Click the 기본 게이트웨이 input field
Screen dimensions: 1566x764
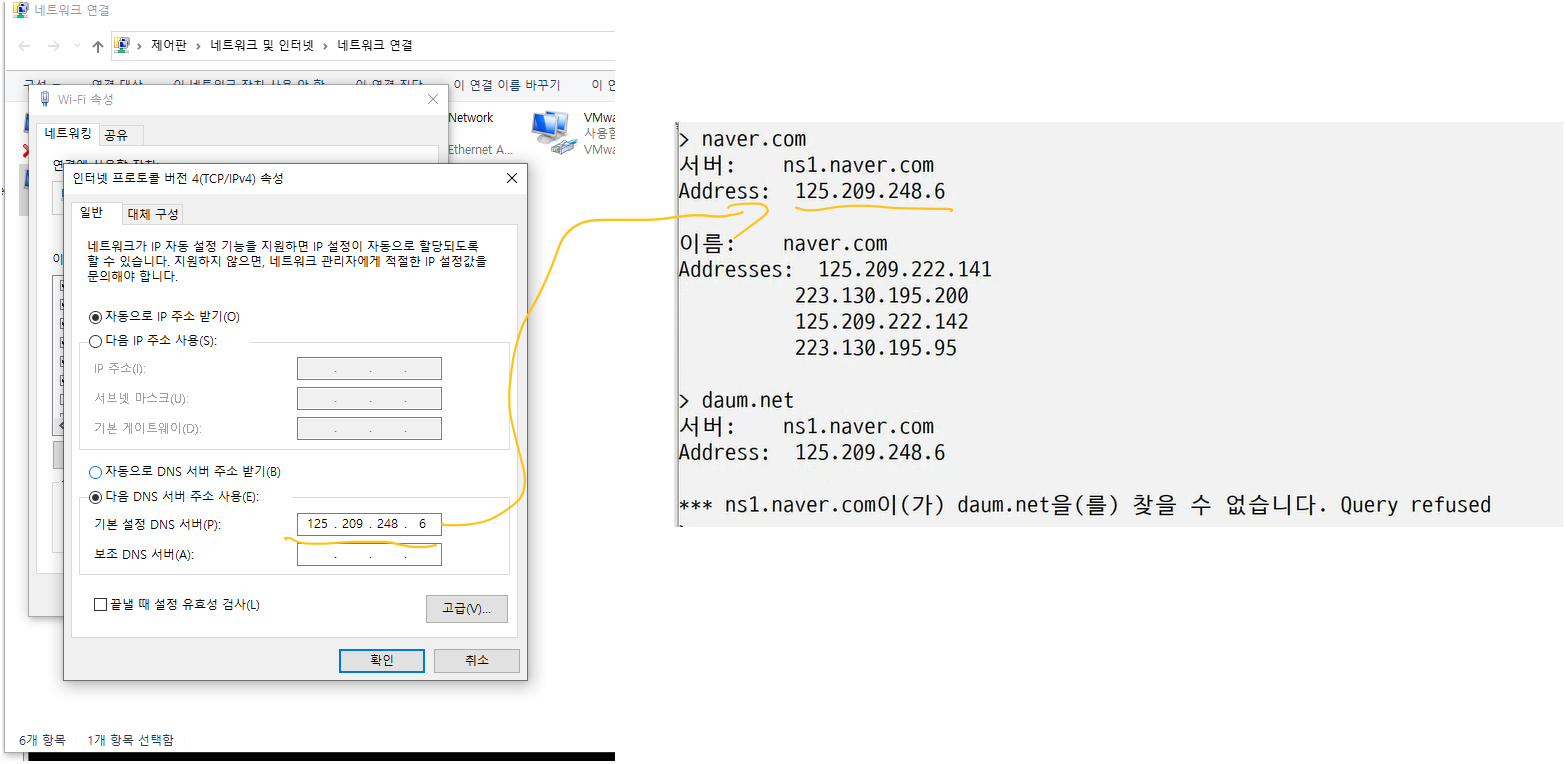pos(369,429)
